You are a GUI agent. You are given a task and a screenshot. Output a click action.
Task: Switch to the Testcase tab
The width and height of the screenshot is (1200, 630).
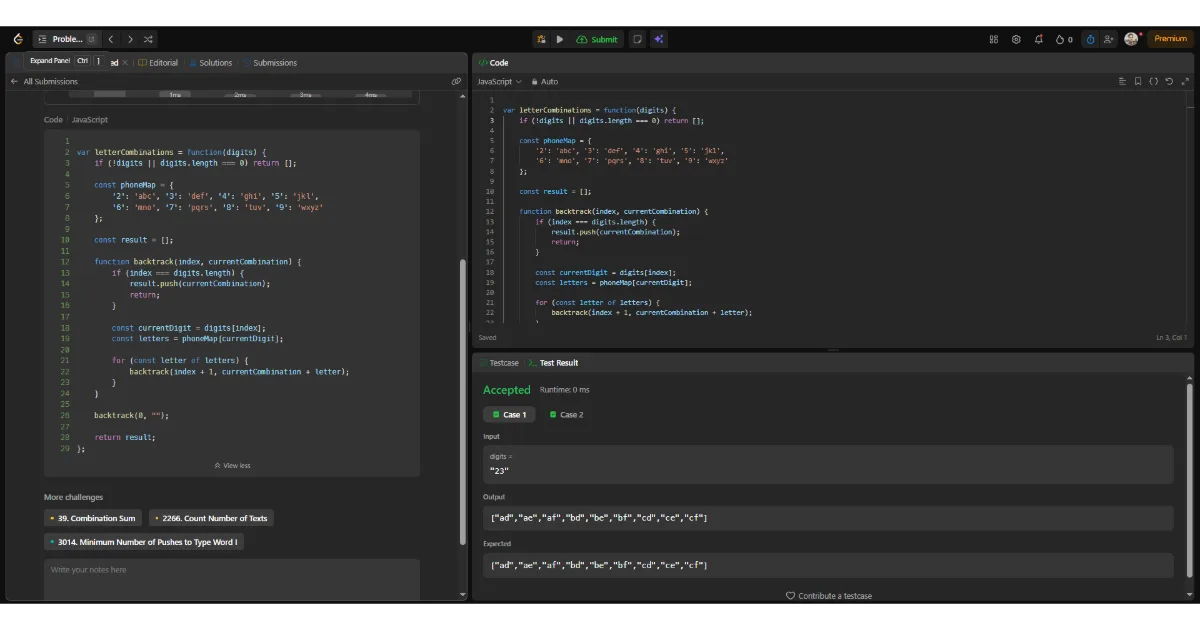(497, 363)
